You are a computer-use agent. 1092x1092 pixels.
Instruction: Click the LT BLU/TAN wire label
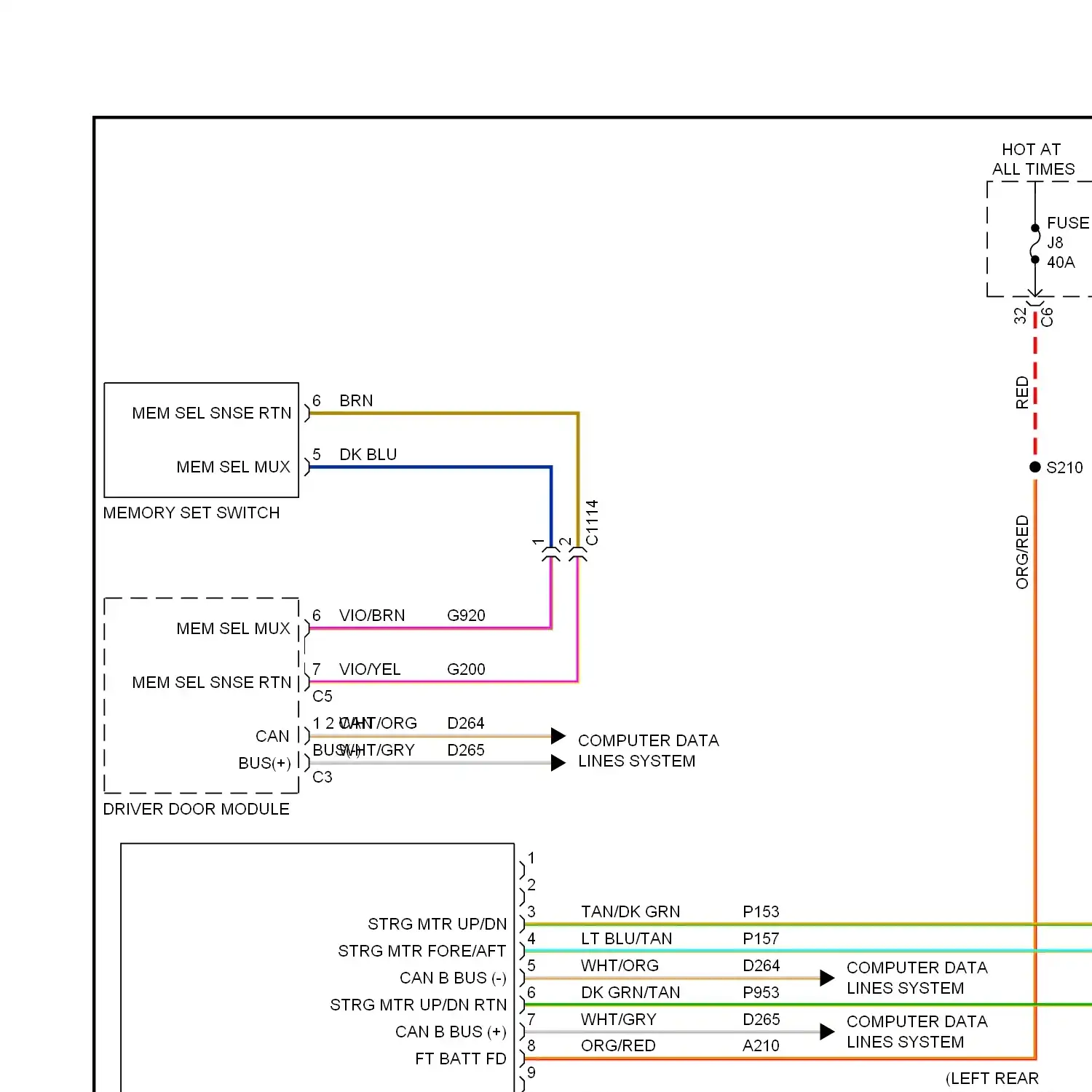tap(626, 938)
